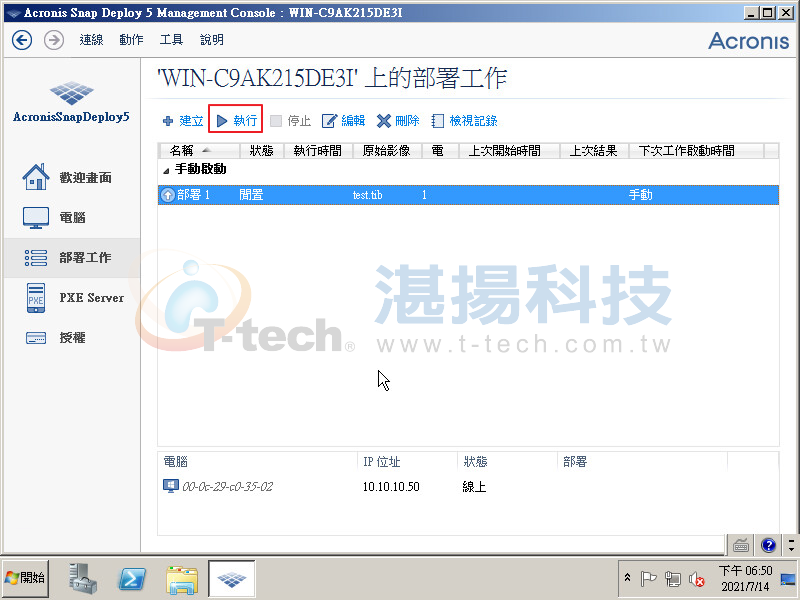
Task: Click the AcronisSnapDeploy5 logo
Action: [71, 102]
